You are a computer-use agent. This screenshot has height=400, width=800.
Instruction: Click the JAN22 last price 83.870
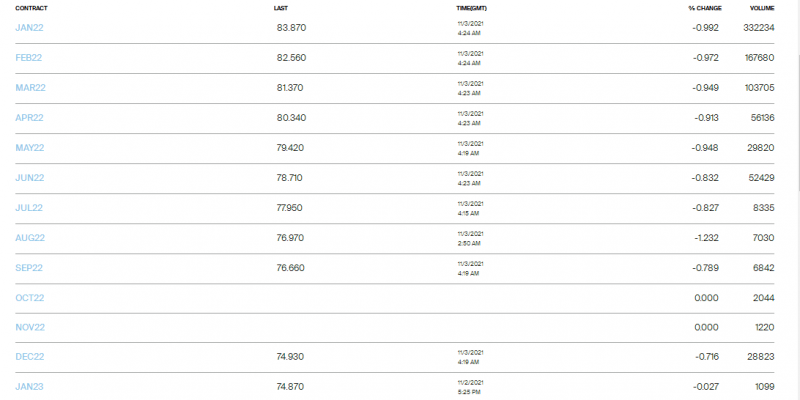pyautogui.click(x=291, y=28)
